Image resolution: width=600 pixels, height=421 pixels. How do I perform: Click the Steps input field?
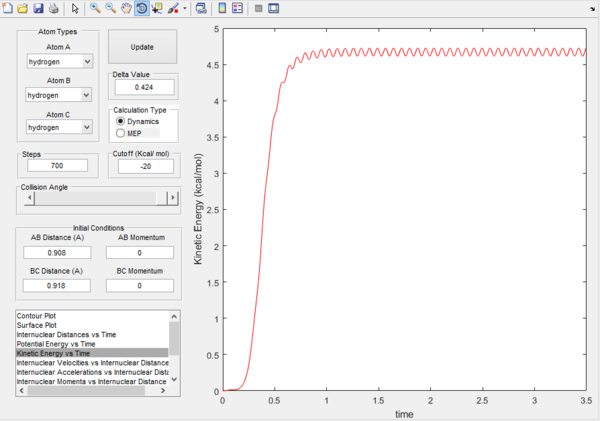point(59,166)
